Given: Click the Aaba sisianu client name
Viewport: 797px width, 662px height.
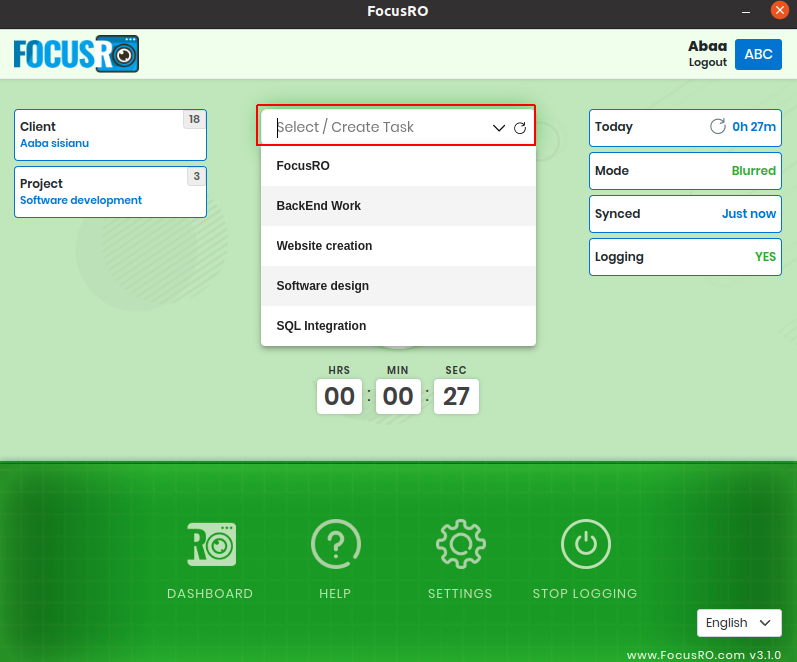Looking at the screenshot, I should point(54,143).
